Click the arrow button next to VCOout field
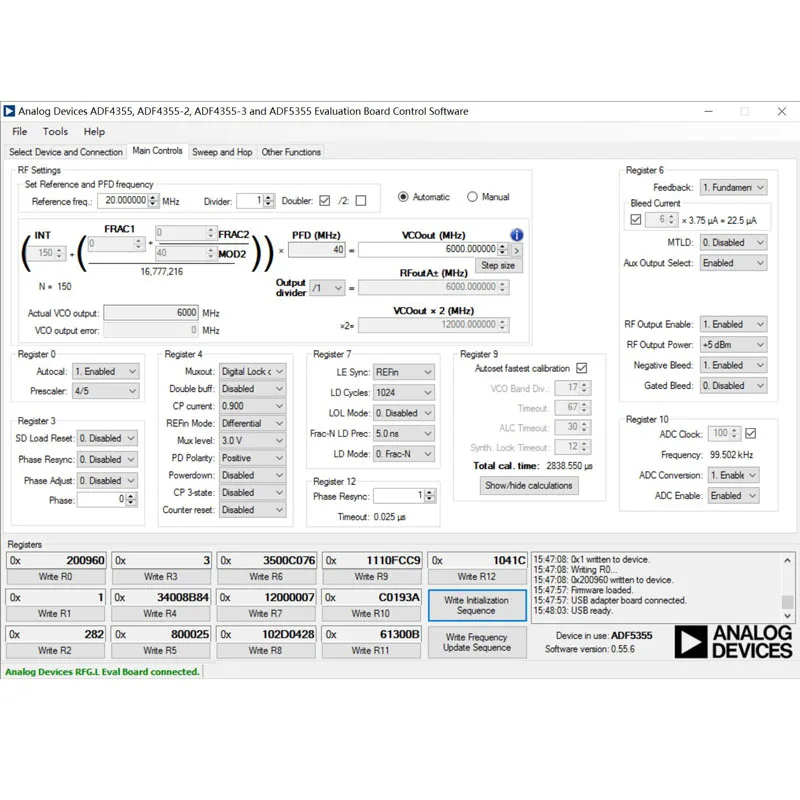The image size is (800, 800). [x=516, y=251]
